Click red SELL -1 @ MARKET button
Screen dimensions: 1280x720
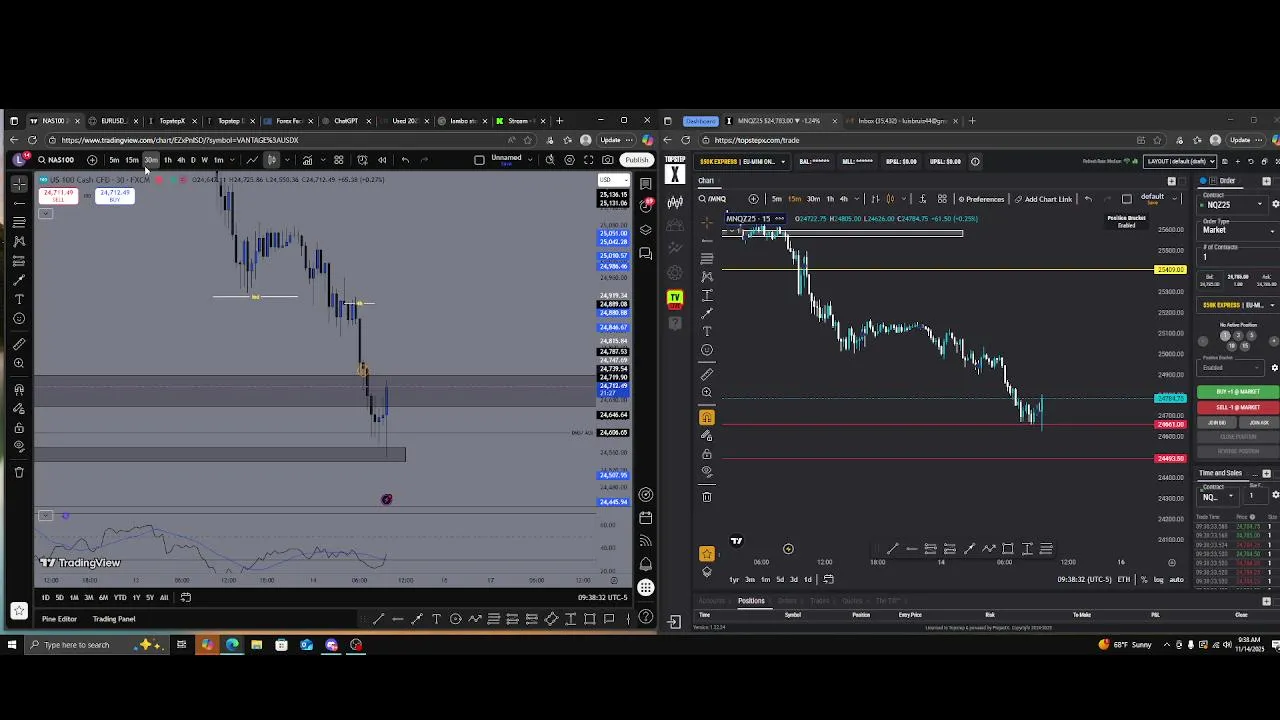point(1238,407)
